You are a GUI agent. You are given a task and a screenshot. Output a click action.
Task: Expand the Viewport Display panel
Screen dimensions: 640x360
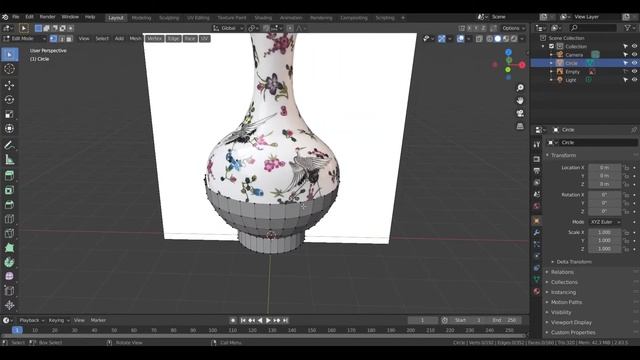click(x=571, y=322)
